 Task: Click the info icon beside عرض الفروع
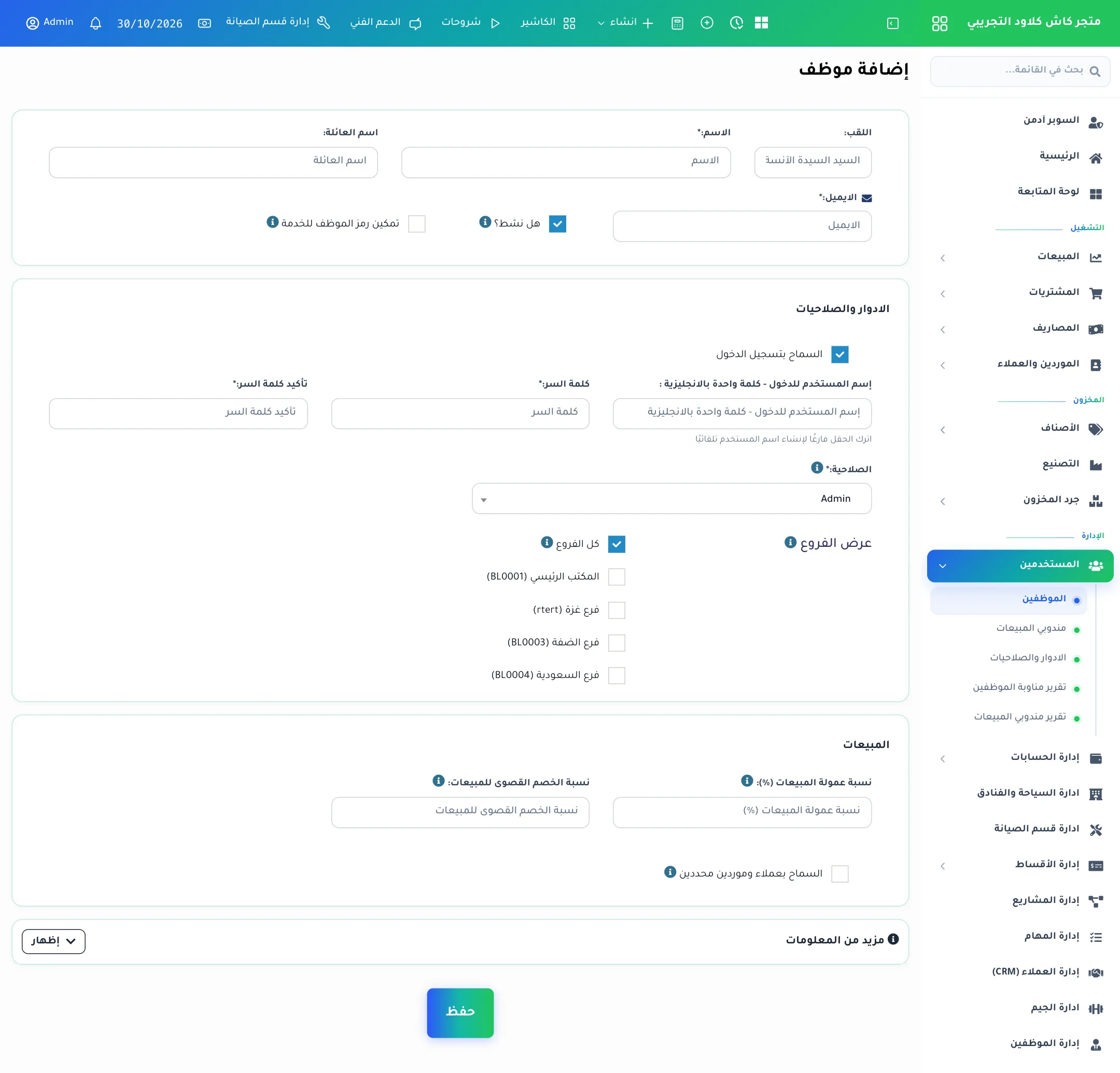click(790, 542)
